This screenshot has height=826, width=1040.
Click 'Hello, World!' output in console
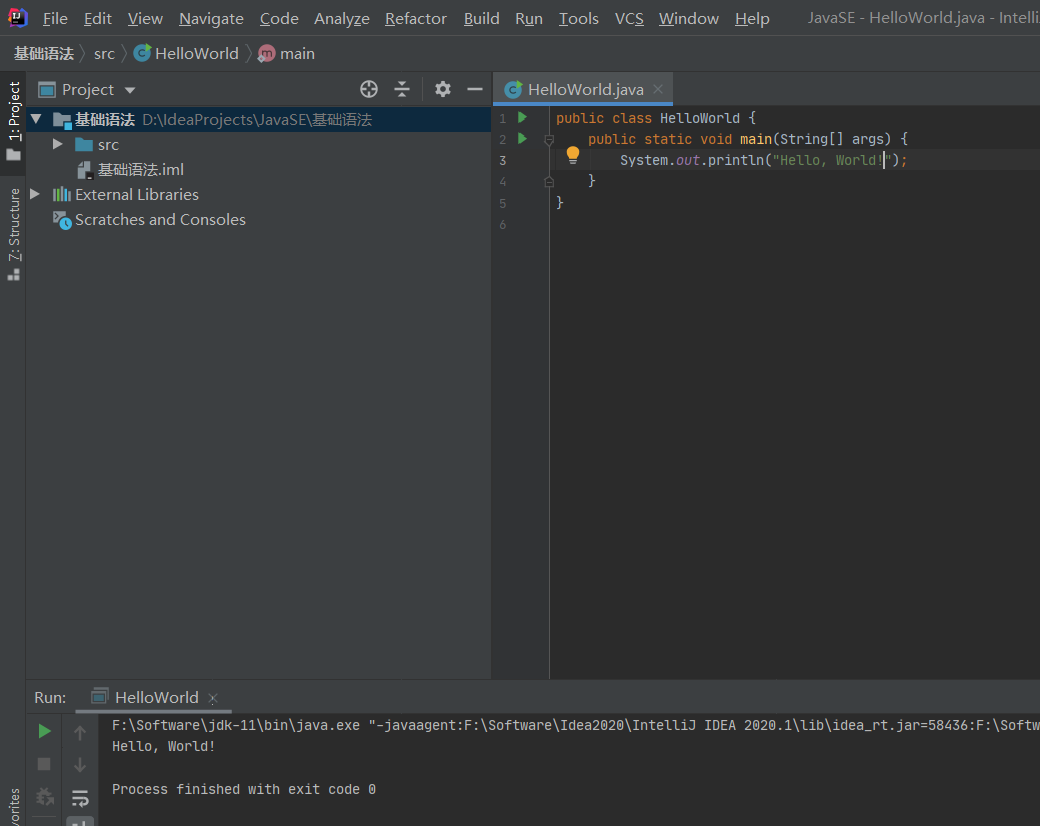pyautogui.click(x=163, y=746)
